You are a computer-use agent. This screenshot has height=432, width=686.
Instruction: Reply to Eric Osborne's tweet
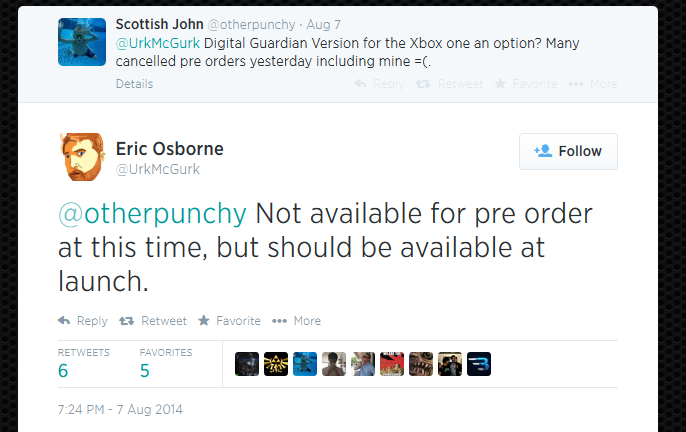83,321
